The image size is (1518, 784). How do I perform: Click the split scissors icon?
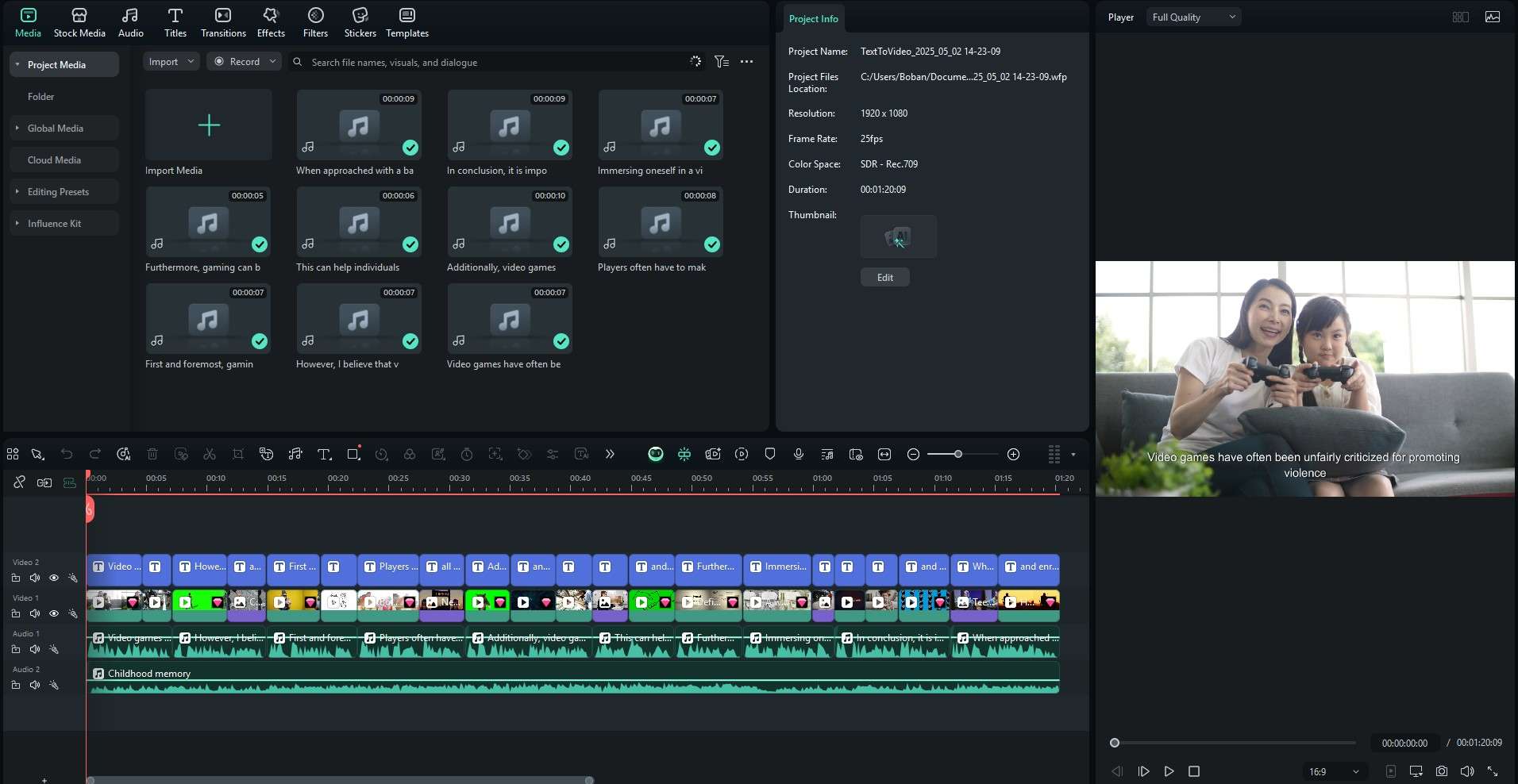[210, 454]
